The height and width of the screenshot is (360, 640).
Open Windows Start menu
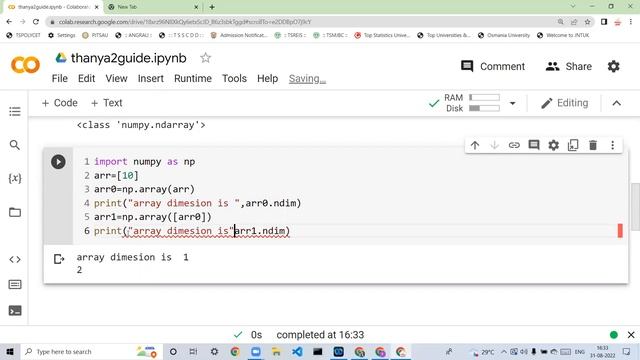[9, 351]
